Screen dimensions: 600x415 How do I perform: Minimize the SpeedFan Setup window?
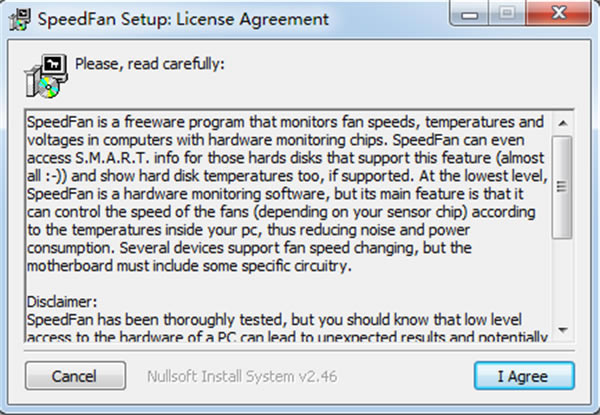click(x=470, y=14)
